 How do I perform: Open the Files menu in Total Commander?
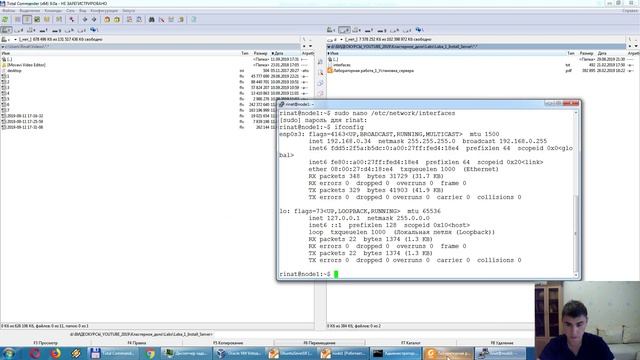tap(9, 11)
